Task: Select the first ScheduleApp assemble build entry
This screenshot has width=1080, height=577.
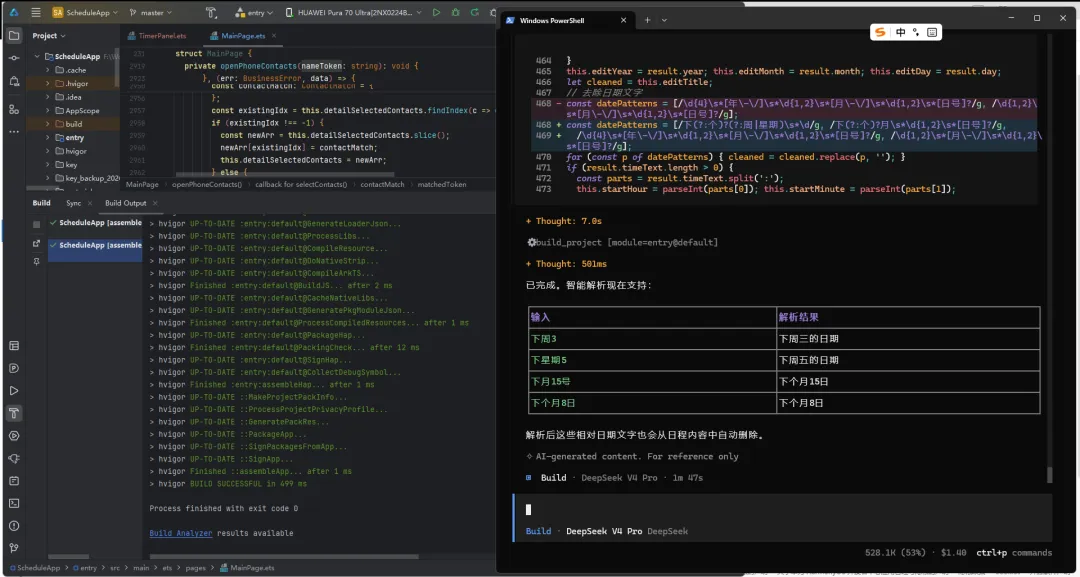Action: [x=95, y=223]
